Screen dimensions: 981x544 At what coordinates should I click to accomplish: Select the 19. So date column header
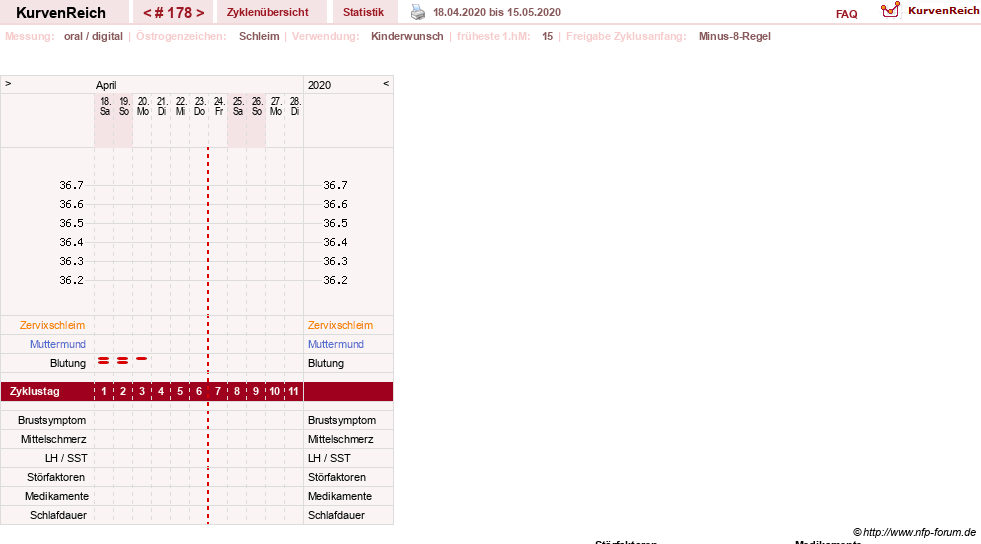(x=124, y=106)
